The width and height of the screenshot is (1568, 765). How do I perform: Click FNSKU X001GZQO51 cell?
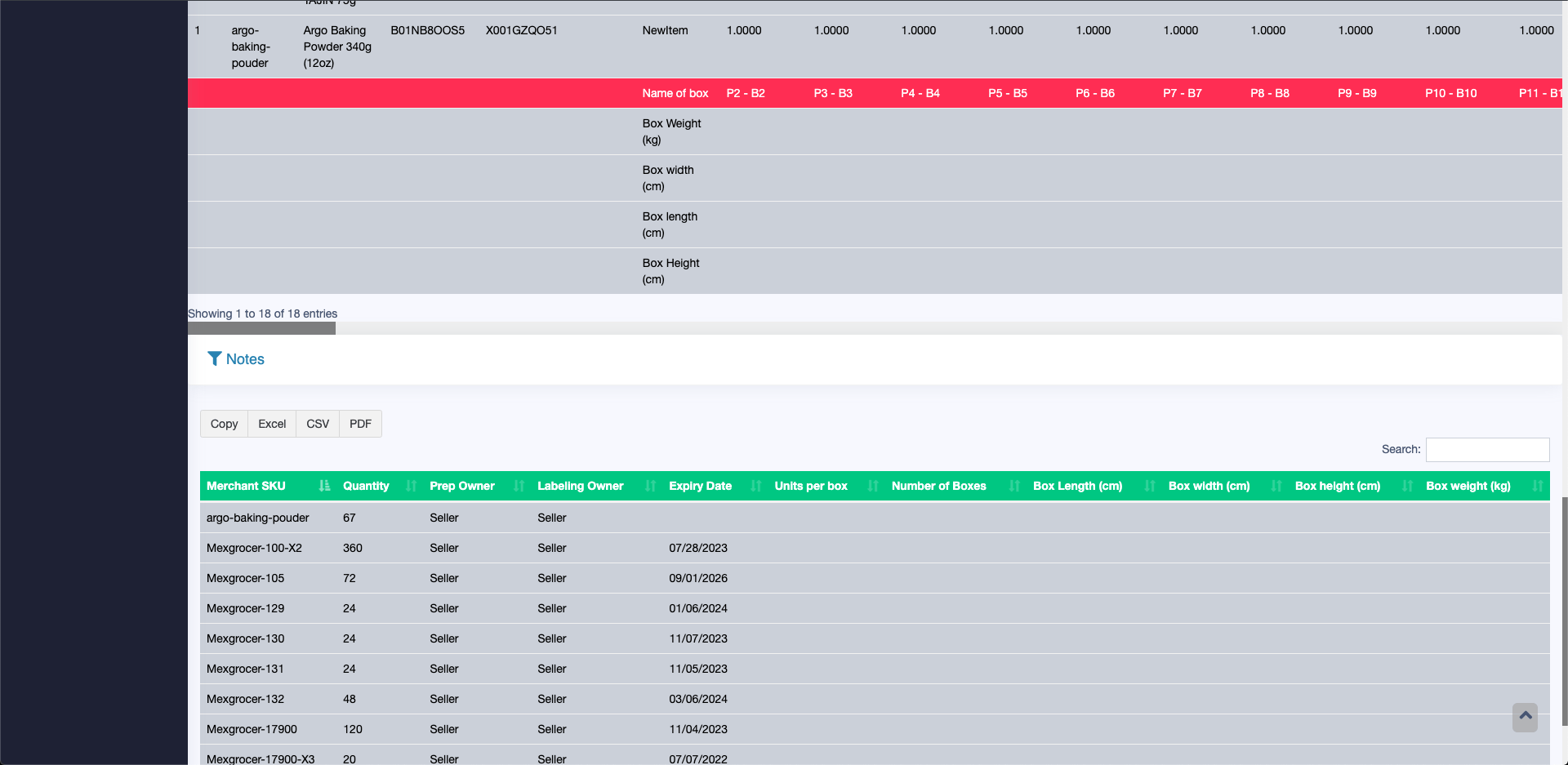[x=522, y=30]
